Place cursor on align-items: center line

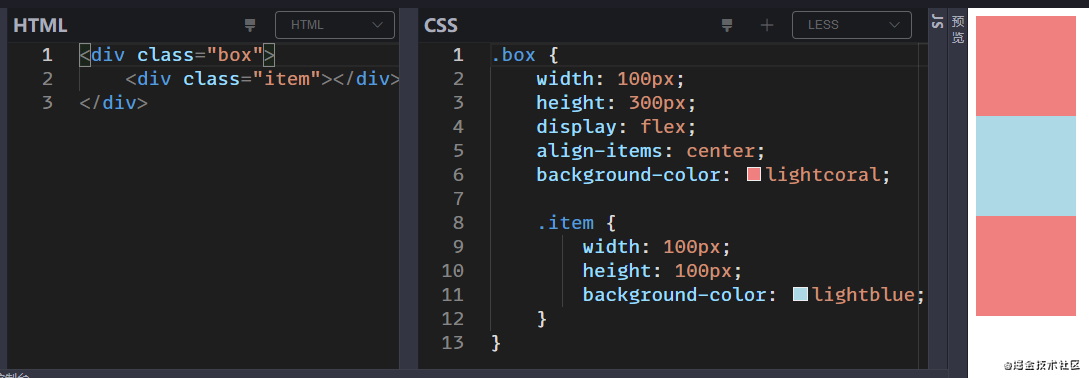(x=650, y=151)
